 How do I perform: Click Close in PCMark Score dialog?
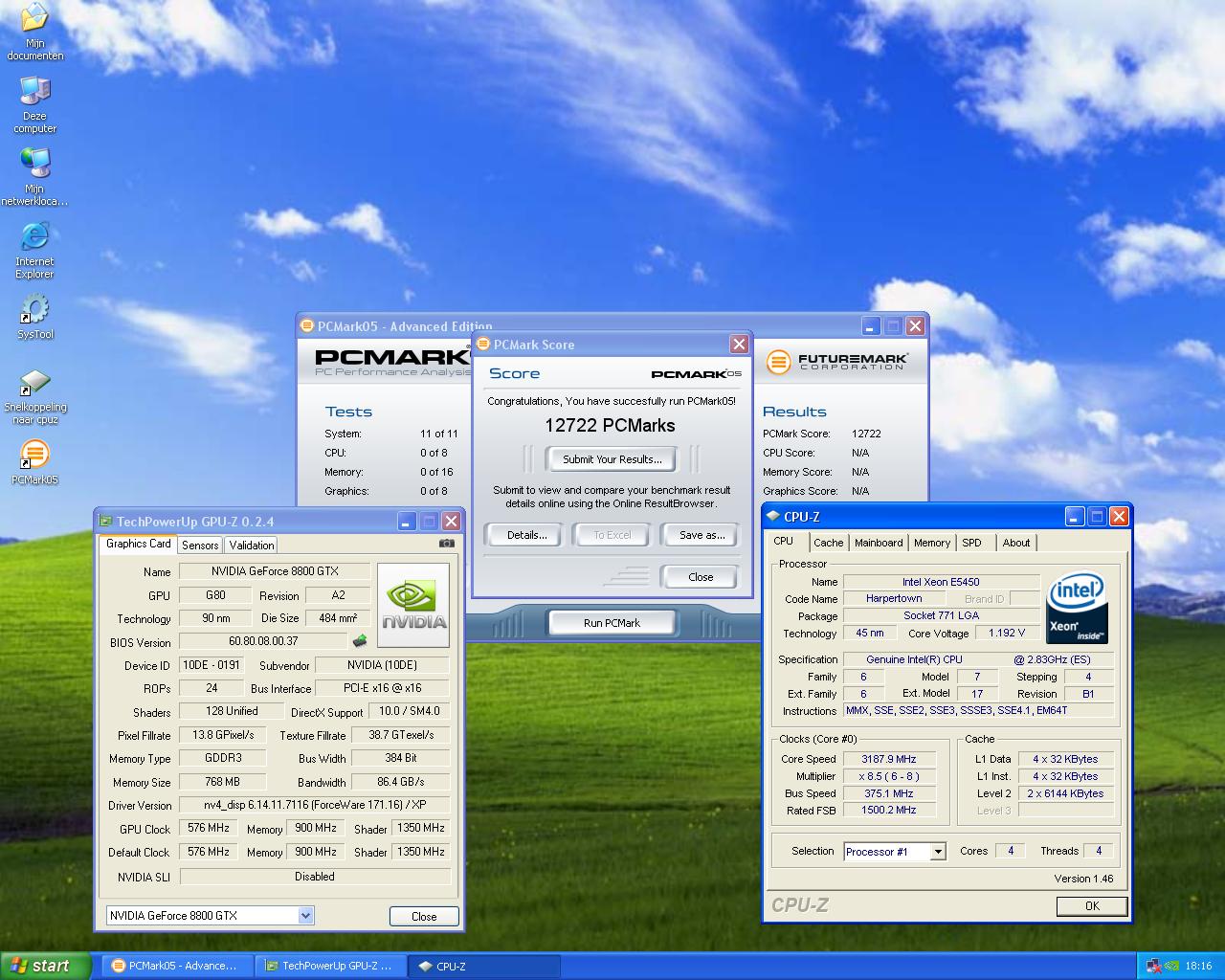701,577
